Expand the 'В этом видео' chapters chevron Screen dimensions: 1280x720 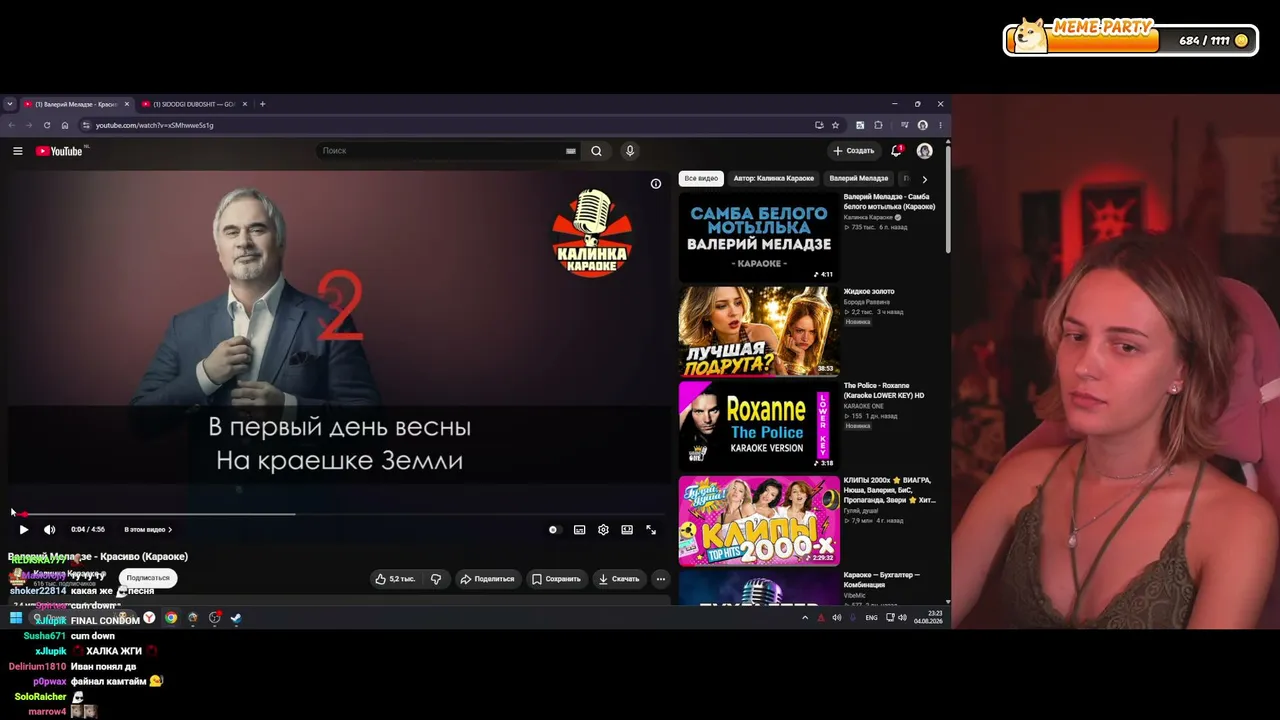(x=170, y=530)
